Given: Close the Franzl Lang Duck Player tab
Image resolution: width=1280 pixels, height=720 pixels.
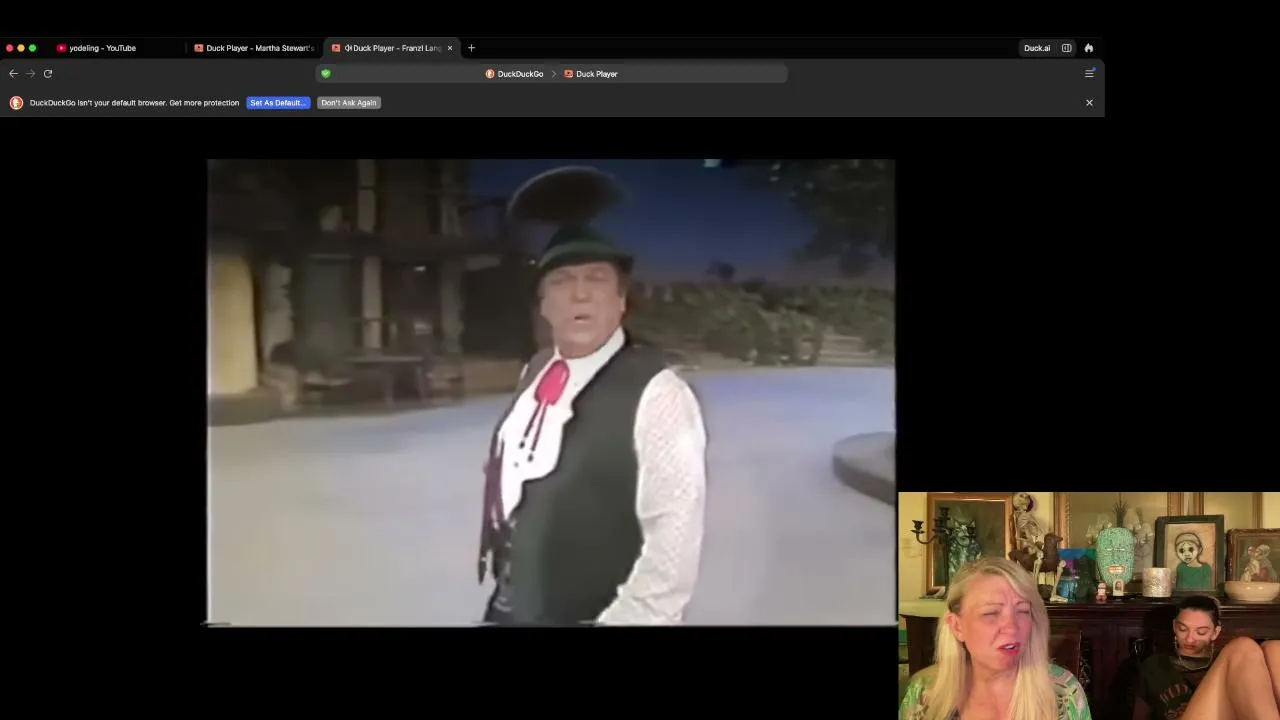Looking at the screenshot, I should click(450, 48).
